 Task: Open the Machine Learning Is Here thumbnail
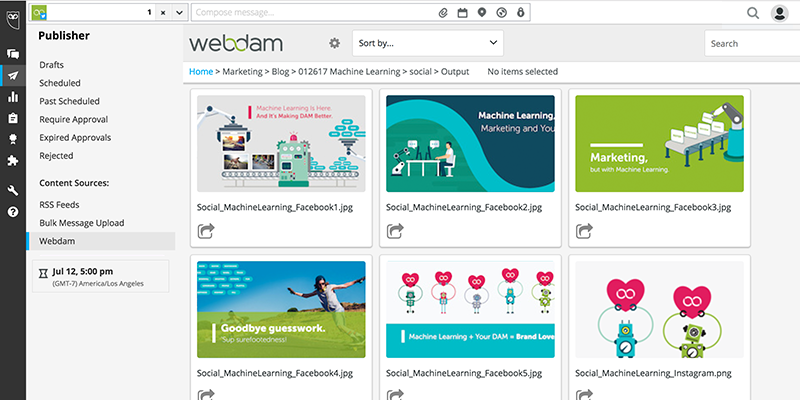point(281,143)
